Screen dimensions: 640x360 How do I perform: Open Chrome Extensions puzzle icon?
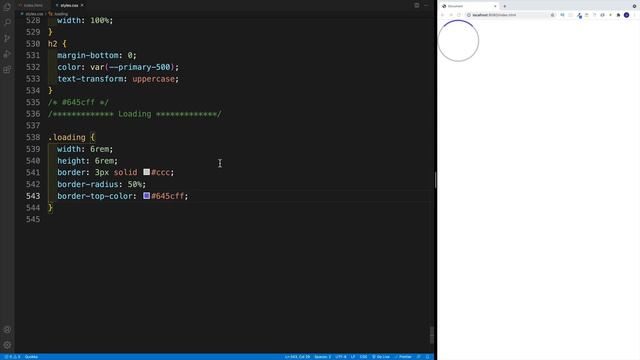(618, 15)
